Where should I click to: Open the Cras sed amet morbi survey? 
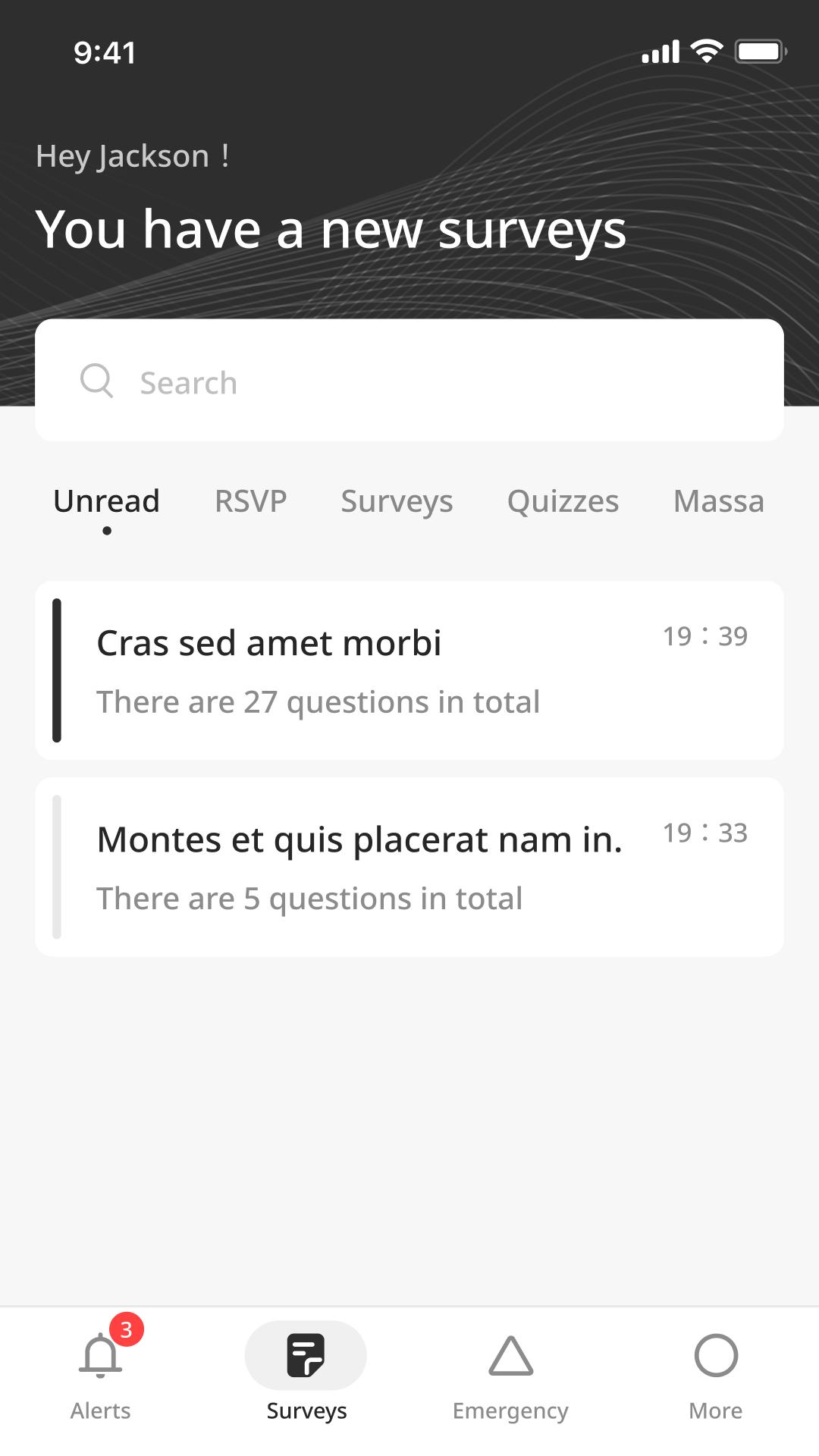[x=409, y=670]
